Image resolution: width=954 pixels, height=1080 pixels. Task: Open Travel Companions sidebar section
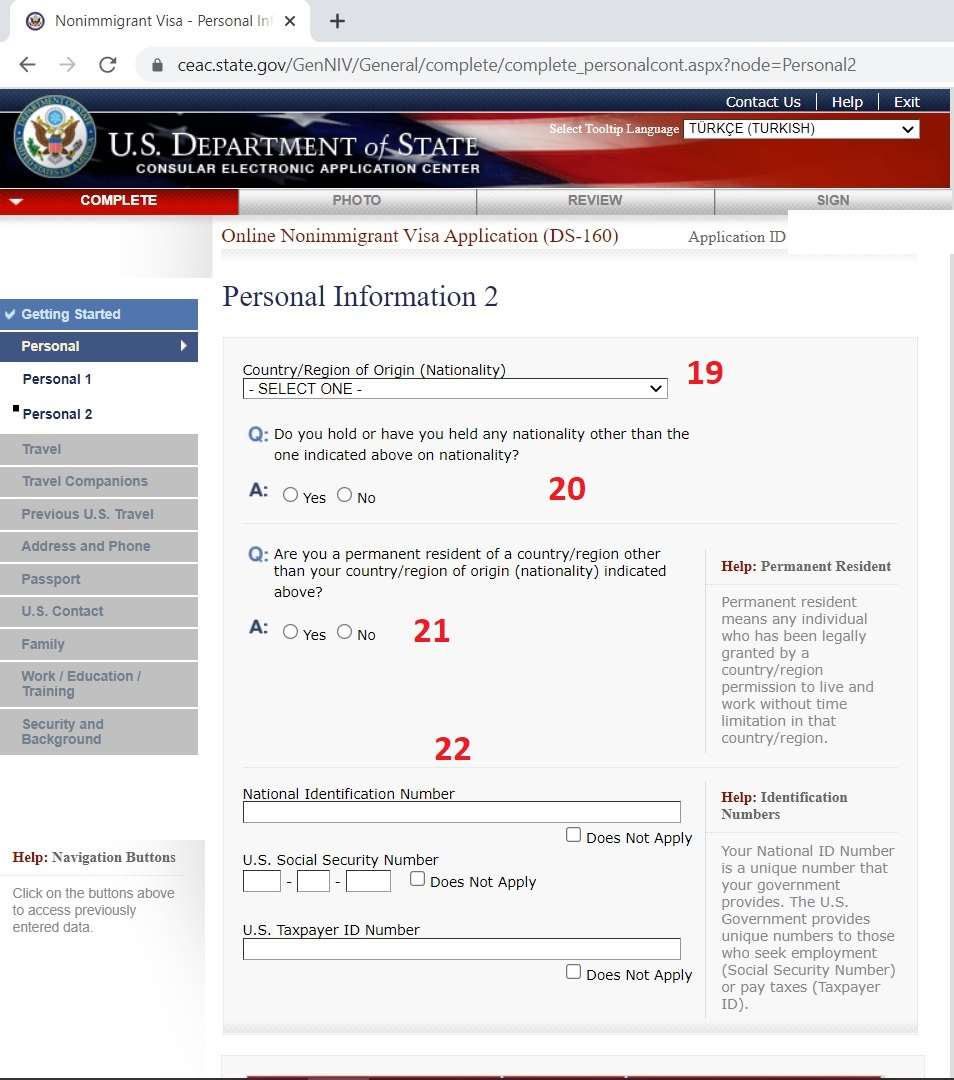(x=99, y=481)
